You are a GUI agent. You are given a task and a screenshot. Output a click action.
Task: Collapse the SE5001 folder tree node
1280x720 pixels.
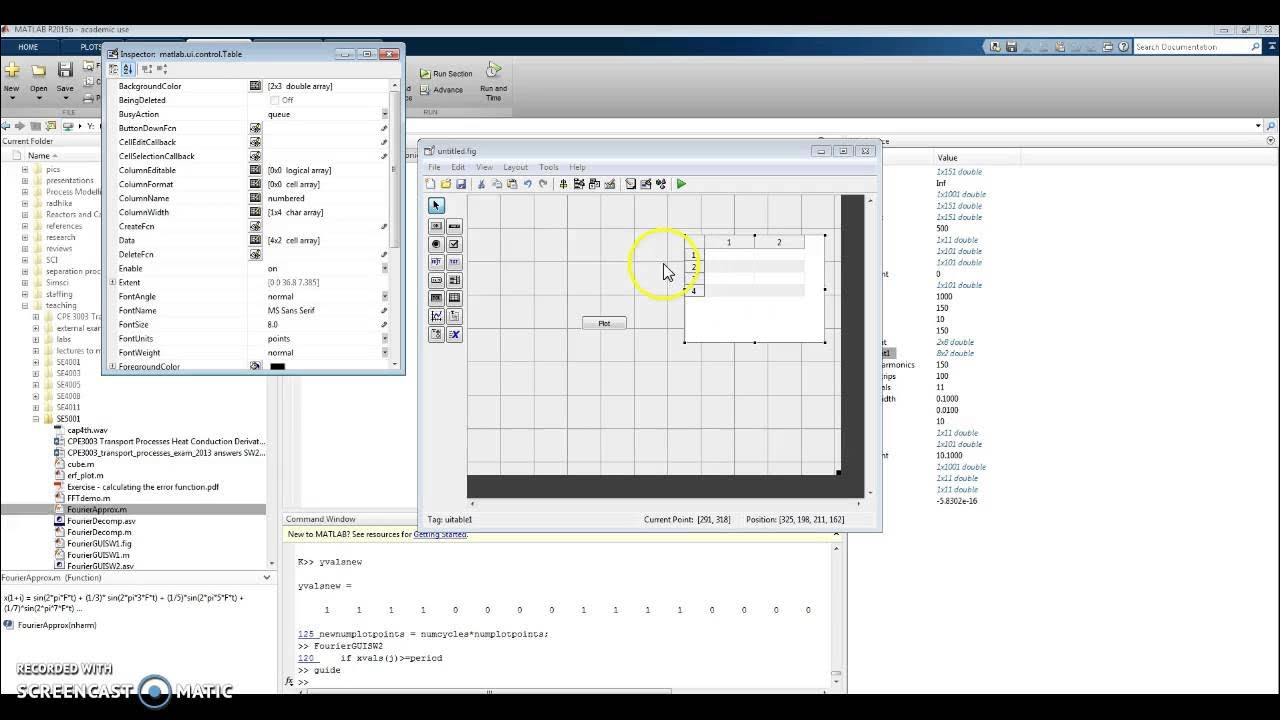click(36, 419)
